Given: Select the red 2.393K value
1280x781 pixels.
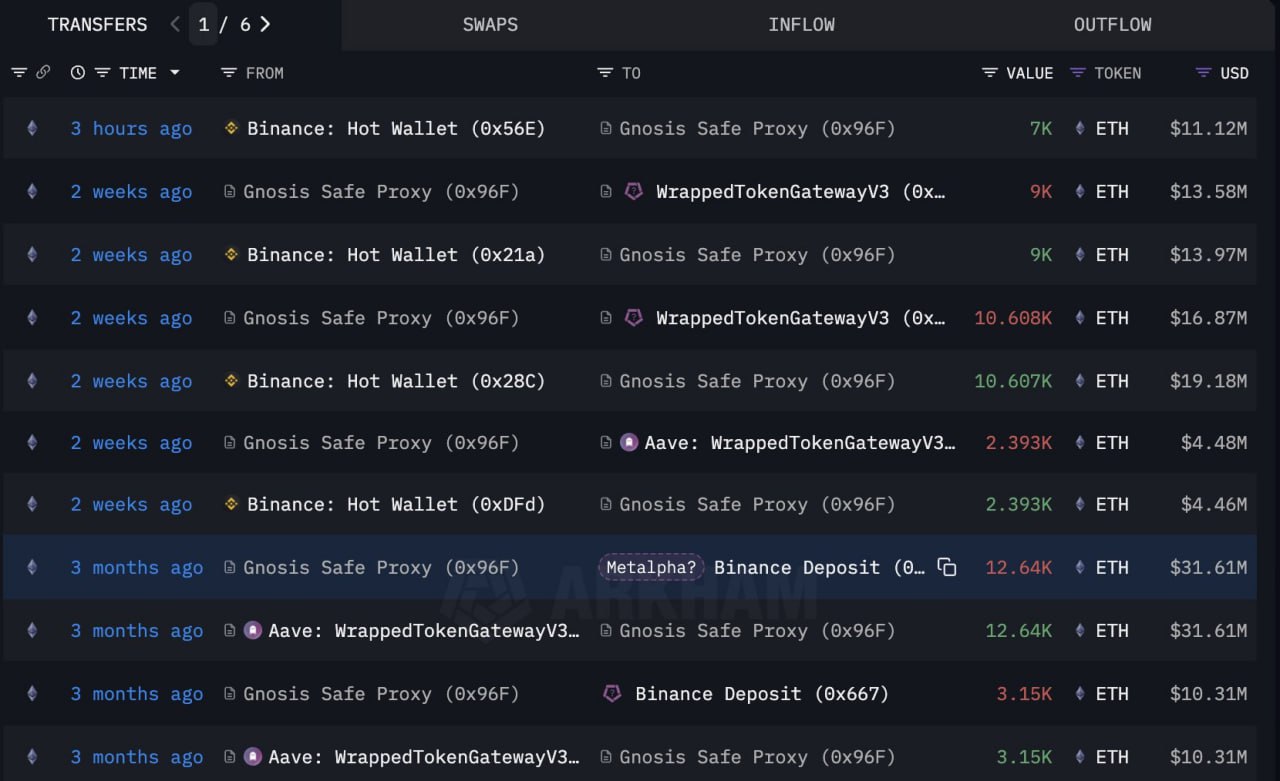Looking at the screenshot, I should 1019,442.
